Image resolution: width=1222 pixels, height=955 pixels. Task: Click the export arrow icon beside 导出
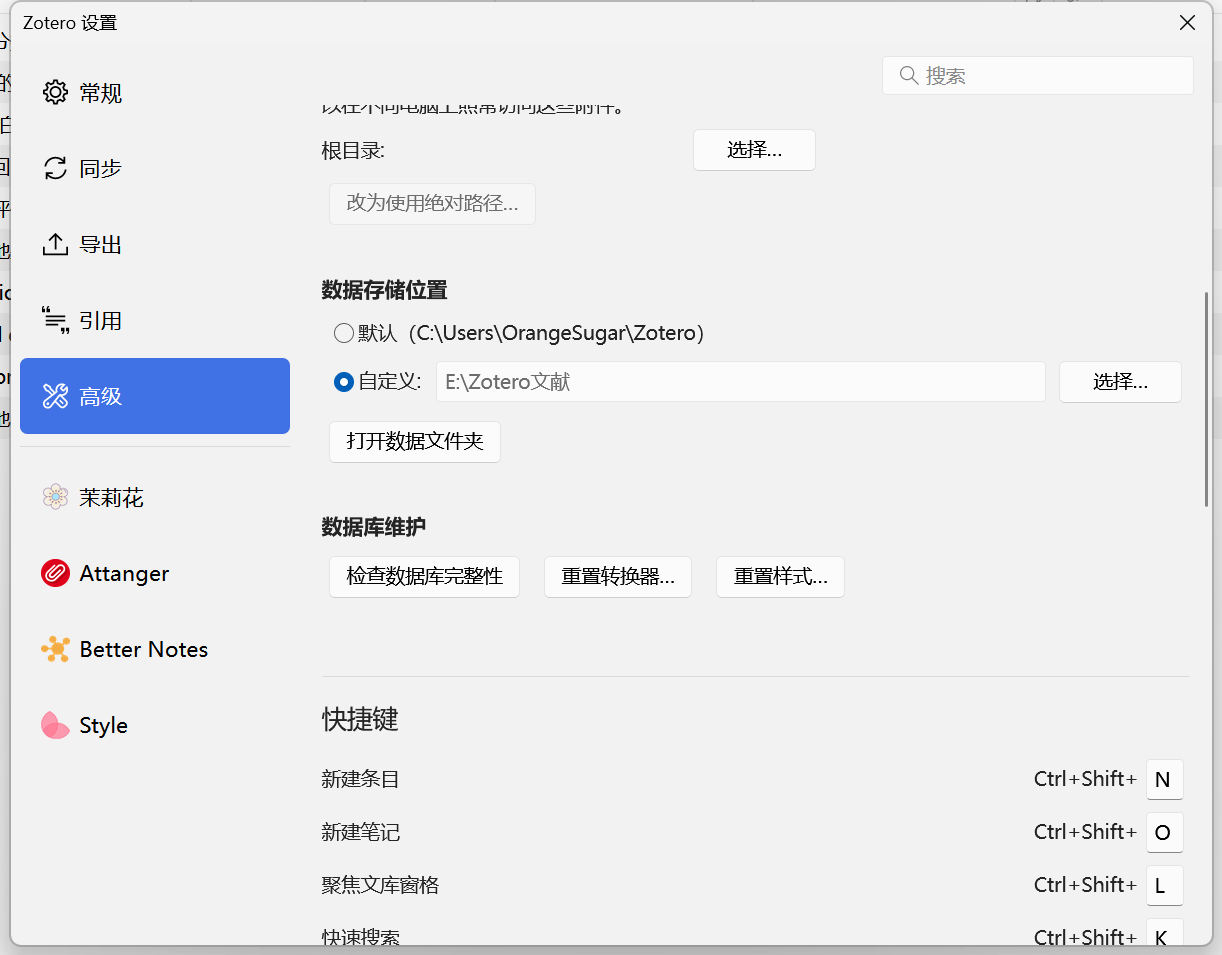click(55, 245)
